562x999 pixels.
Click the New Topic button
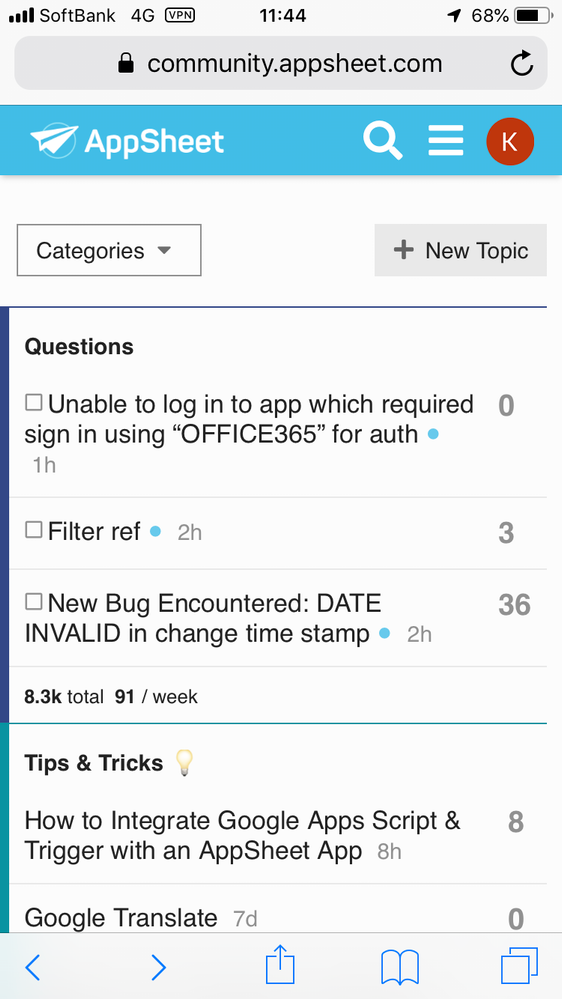pos(460,250)
